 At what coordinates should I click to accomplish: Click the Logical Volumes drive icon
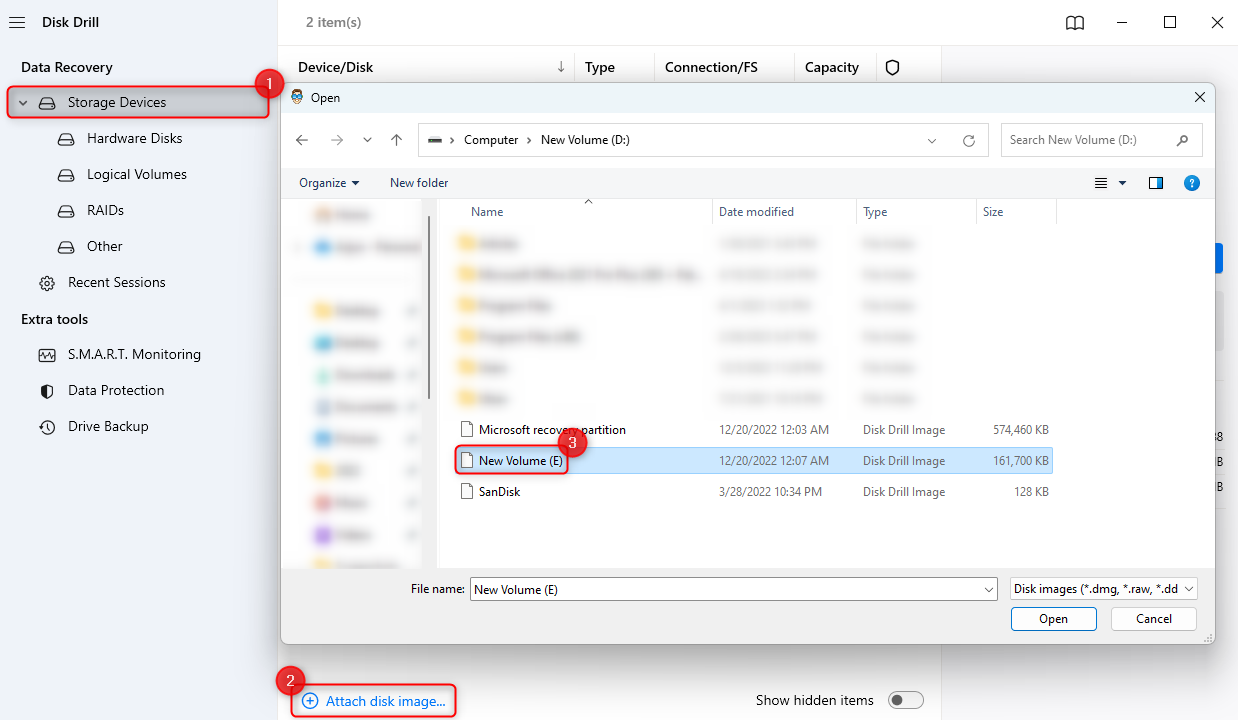point(66,175)
